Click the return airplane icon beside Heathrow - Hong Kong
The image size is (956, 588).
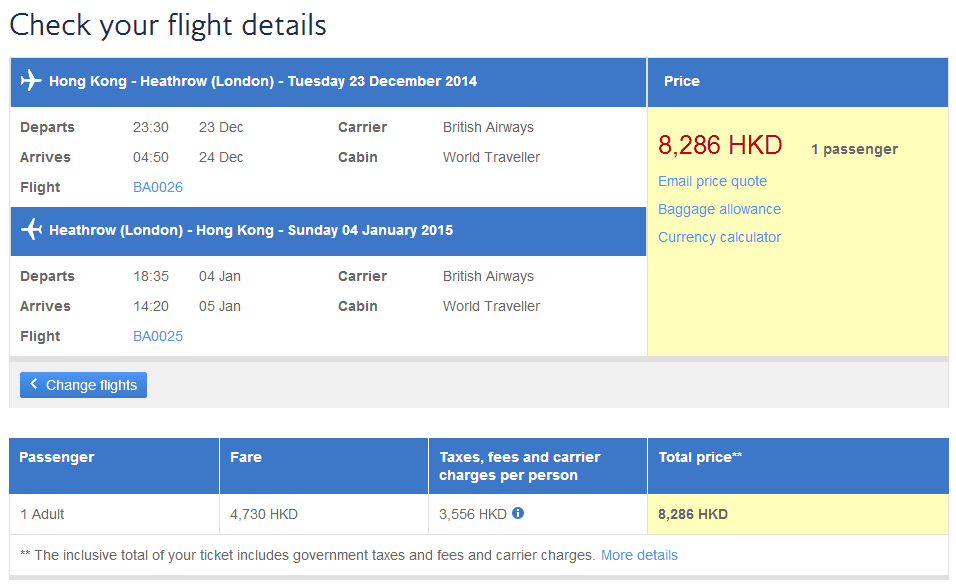coord(31,230)
